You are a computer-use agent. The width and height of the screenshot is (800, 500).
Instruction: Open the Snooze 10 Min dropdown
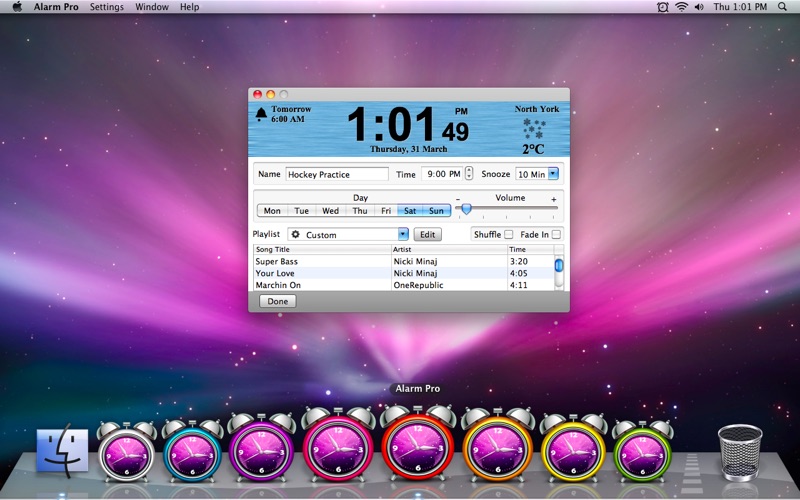tap(537, 174)
